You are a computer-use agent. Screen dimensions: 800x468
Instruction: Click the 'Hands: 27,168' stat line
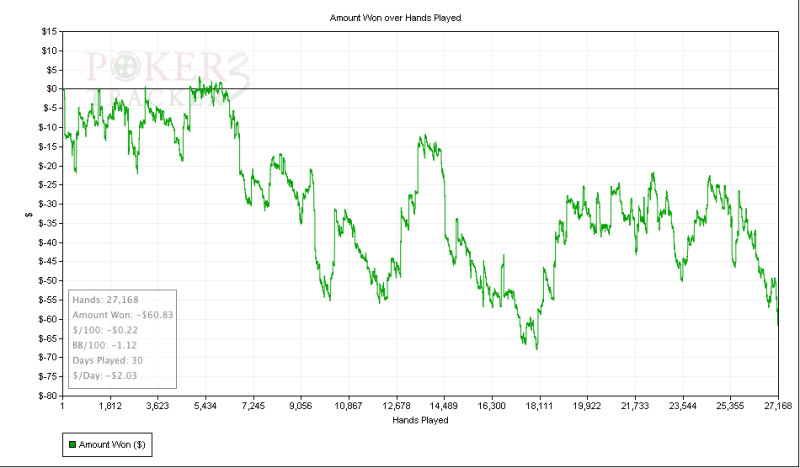105,300
